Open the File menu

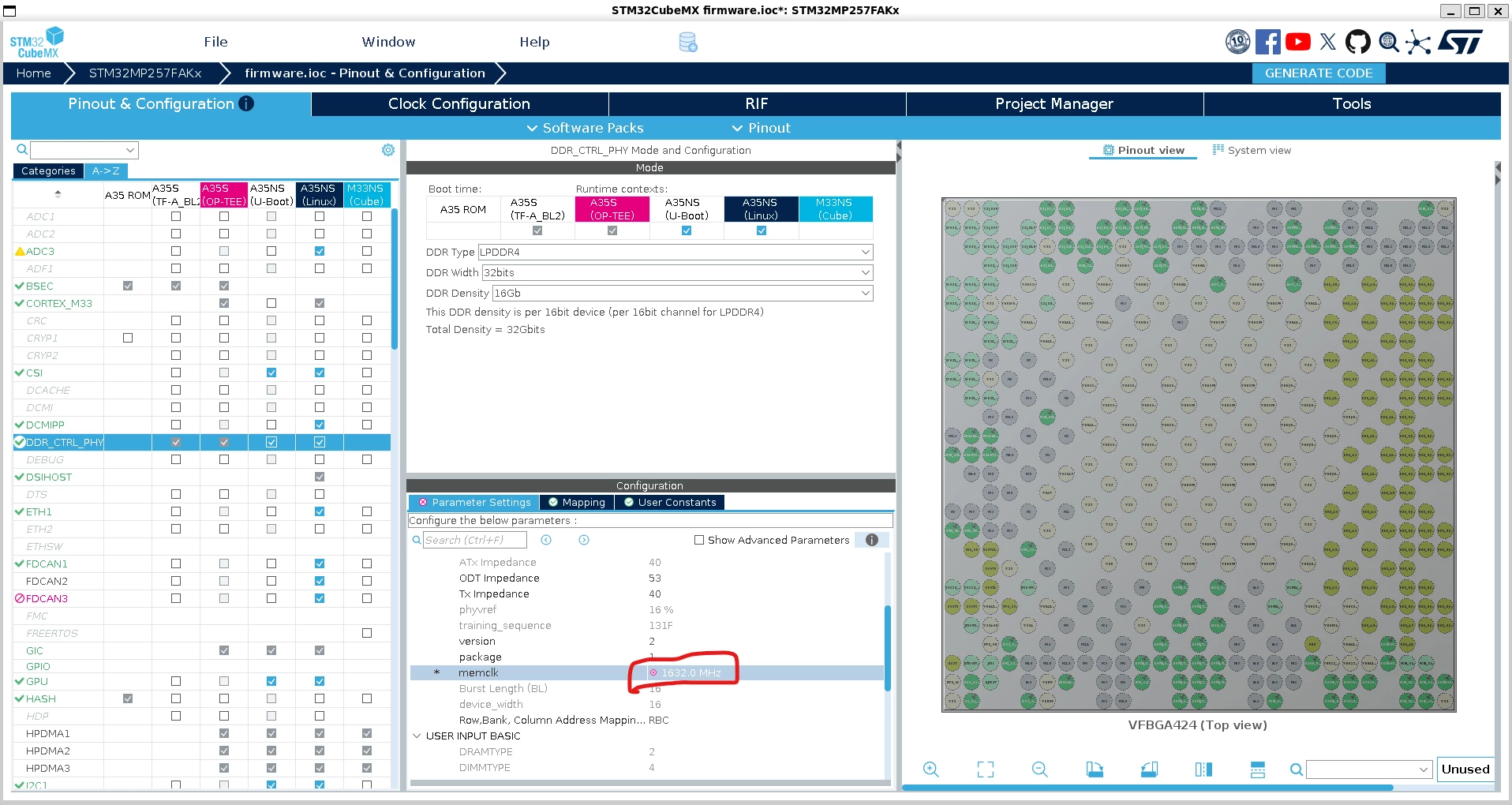215,42
